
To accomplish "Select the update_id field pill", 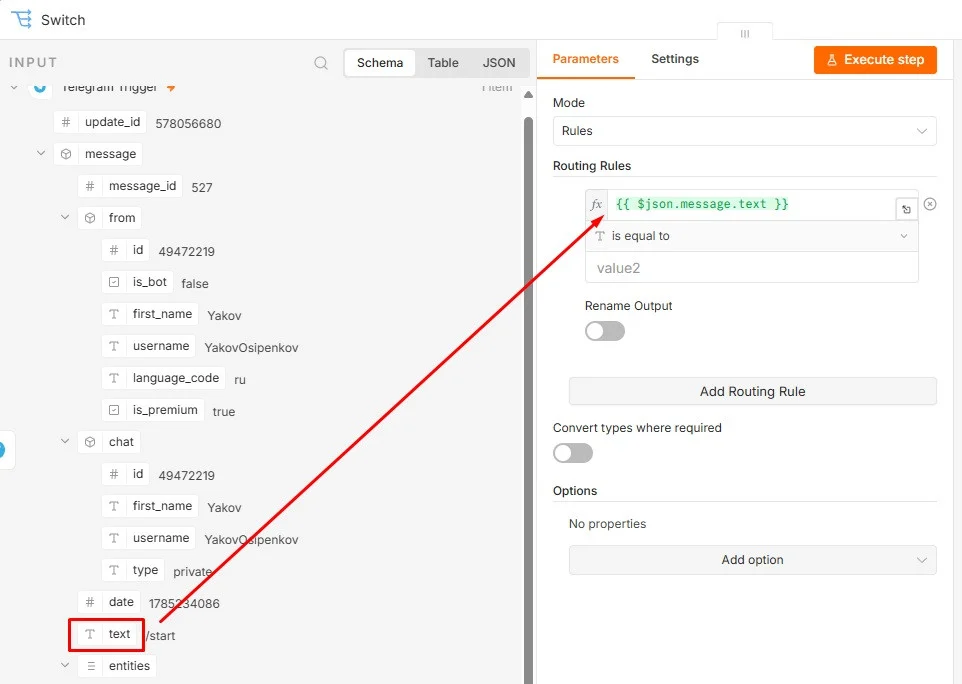I will pos(100,122).
